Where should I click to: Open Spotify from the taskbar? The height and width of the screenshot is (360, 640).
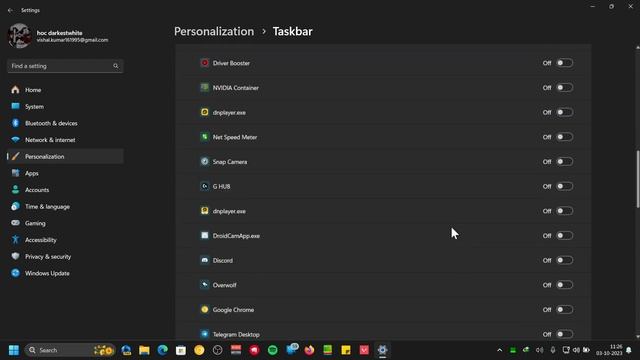pyautogui.click(x=273, y=350)
